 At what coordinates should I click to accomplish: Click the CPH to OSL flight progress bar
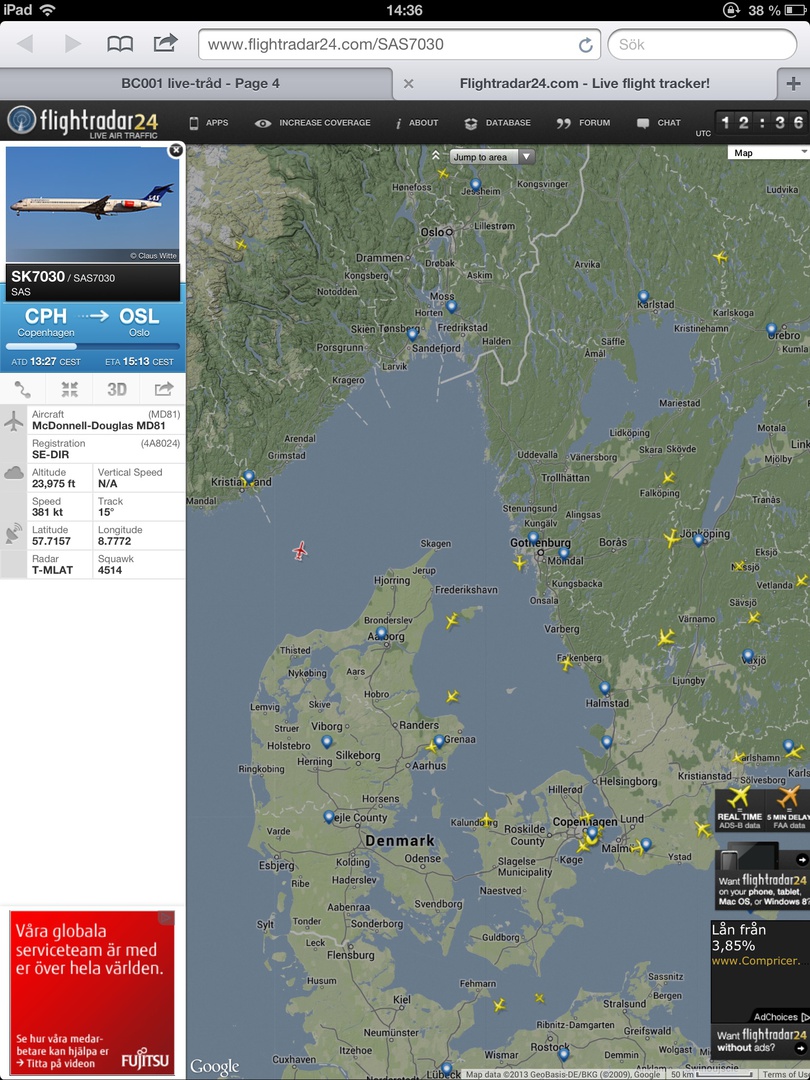tap(93, 346)
